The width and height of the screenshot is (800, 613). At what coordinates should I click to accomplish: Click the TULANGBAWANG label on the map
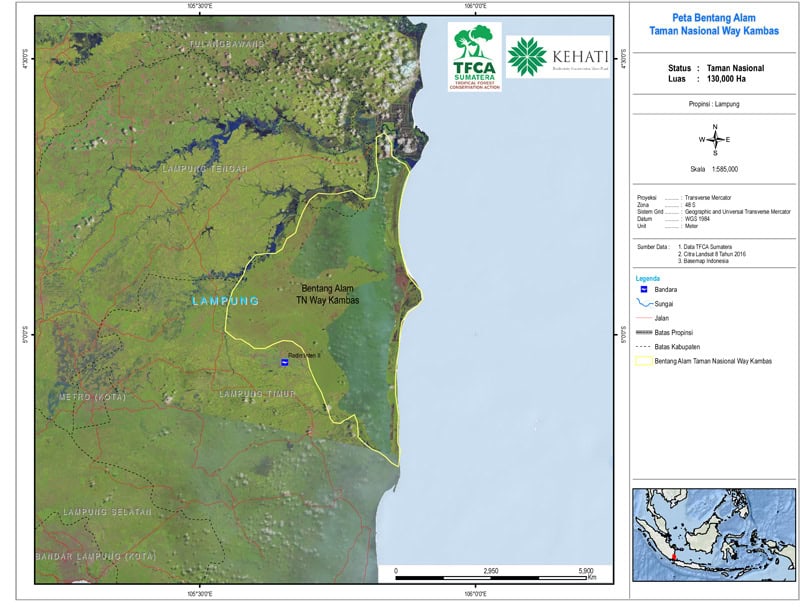coord(229,45)
